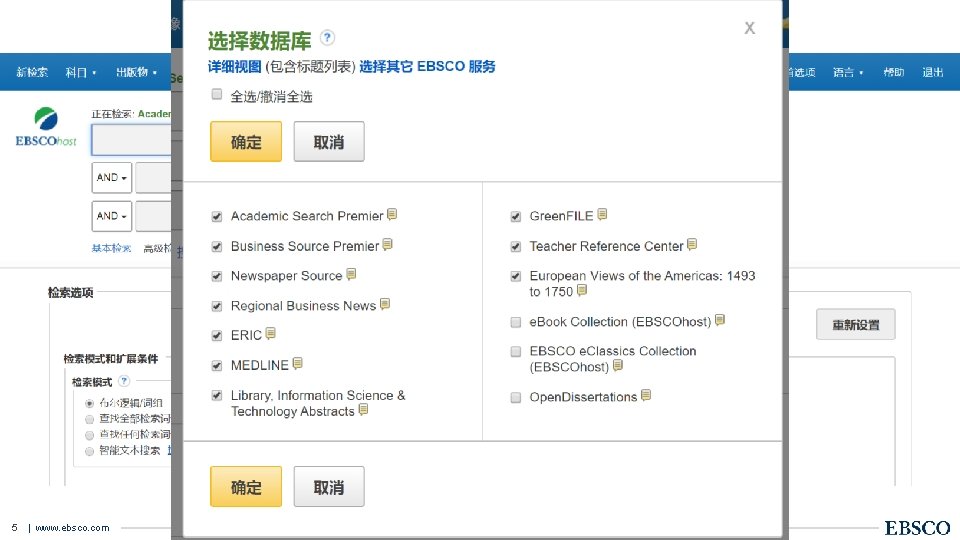960x540 pixels.
Task: Uncheck Newspaper Source database
Action: pyautogui.click(x=217, y=276)
